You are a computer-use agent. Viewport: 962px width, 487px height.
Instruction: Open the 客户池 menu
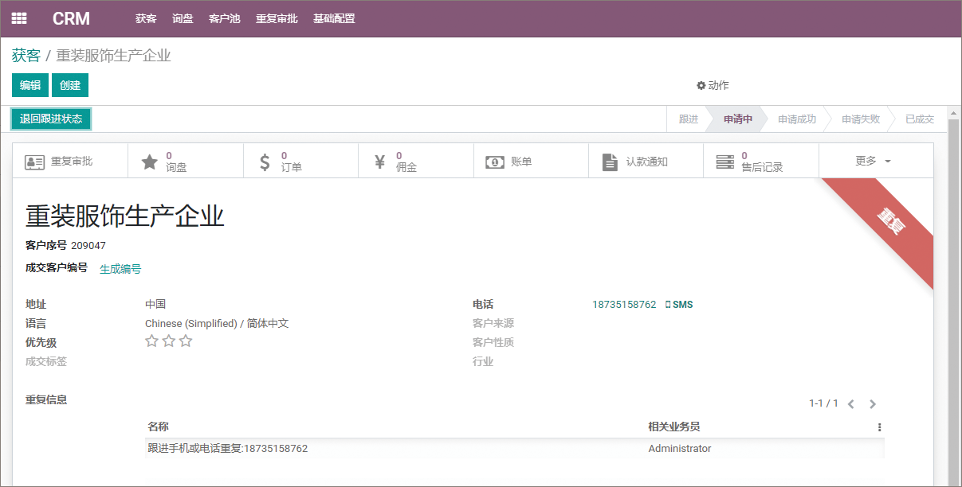coord(224,18)
